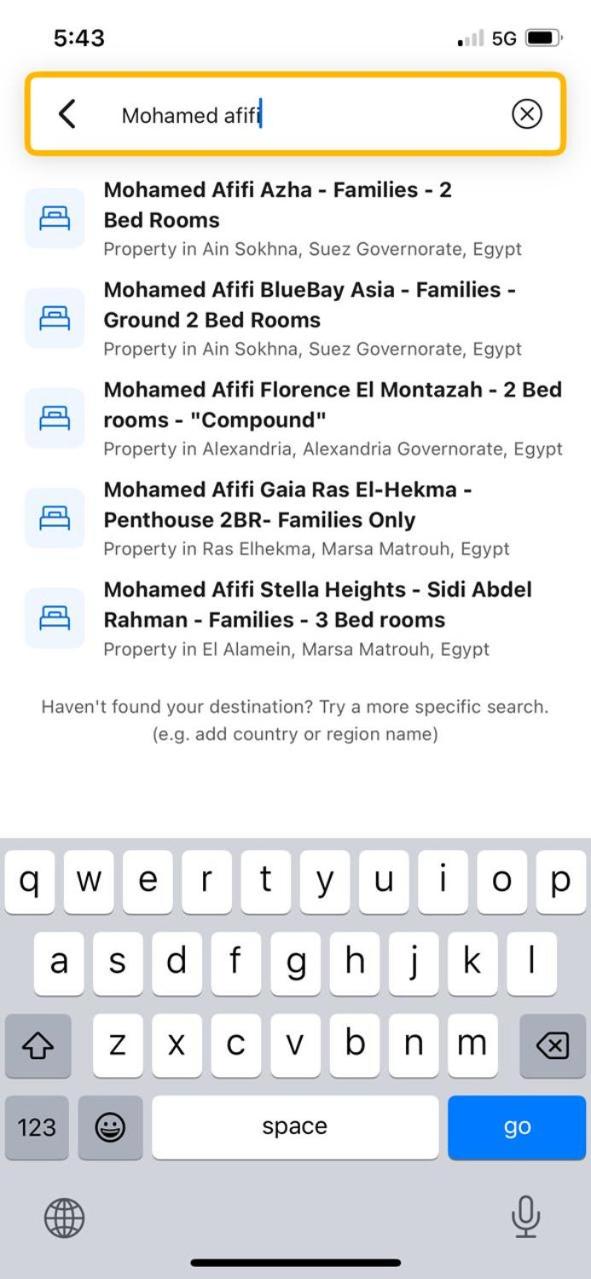Viewport: 591px width, 1279px height.
Task: Tap bed icon beside Florence El Montazah
Action: [x=55, y=419]
